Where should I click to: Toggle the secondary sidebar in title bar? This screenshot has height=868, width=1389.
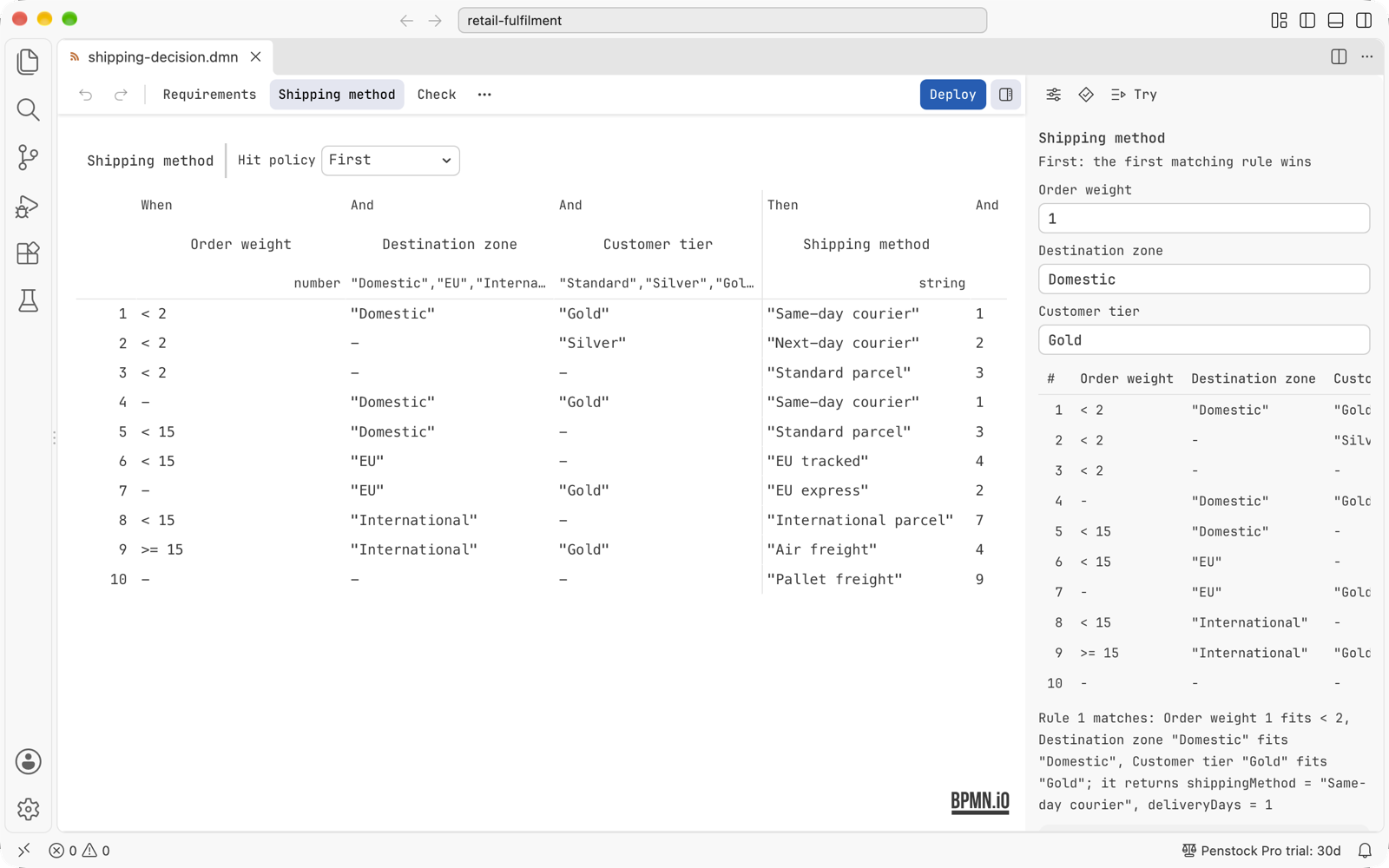pos(1364,20)
